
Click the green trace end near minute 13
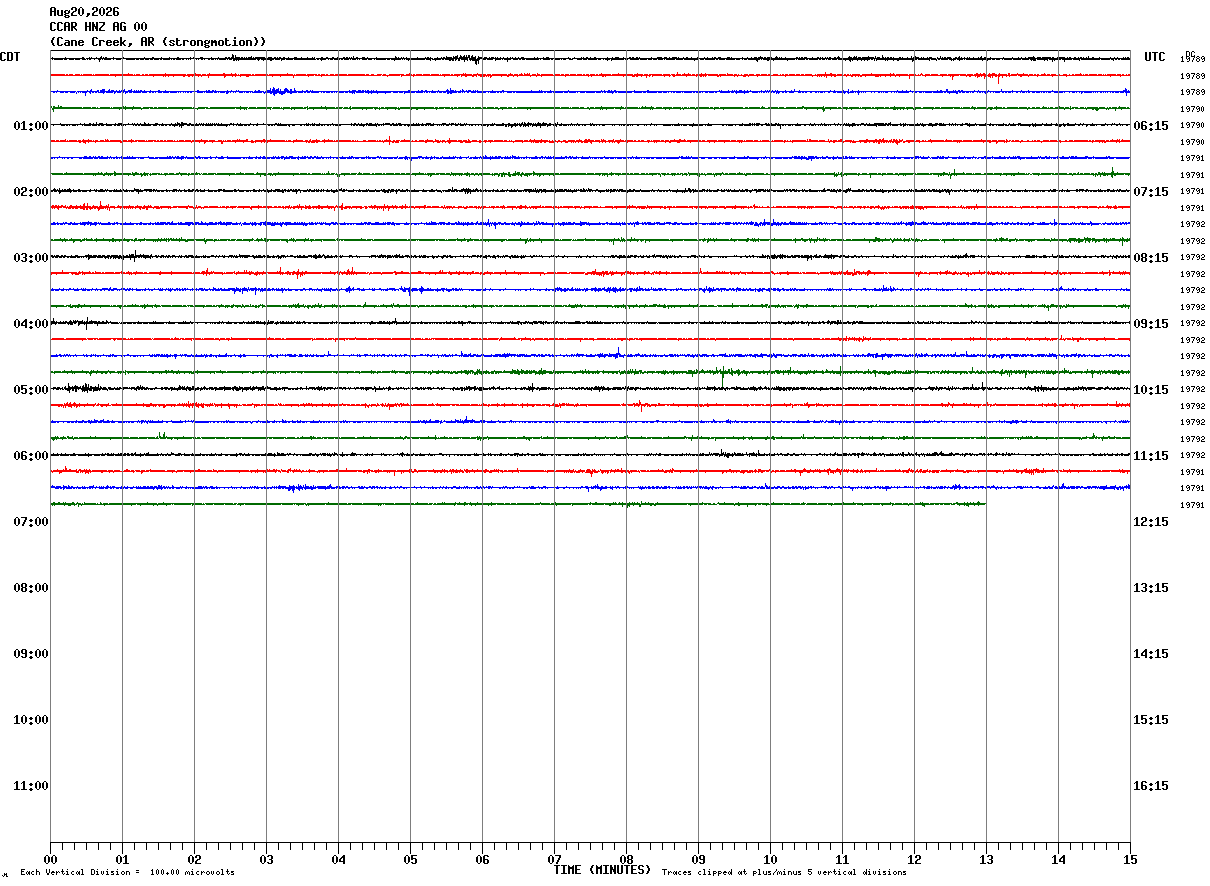(984, 504)
